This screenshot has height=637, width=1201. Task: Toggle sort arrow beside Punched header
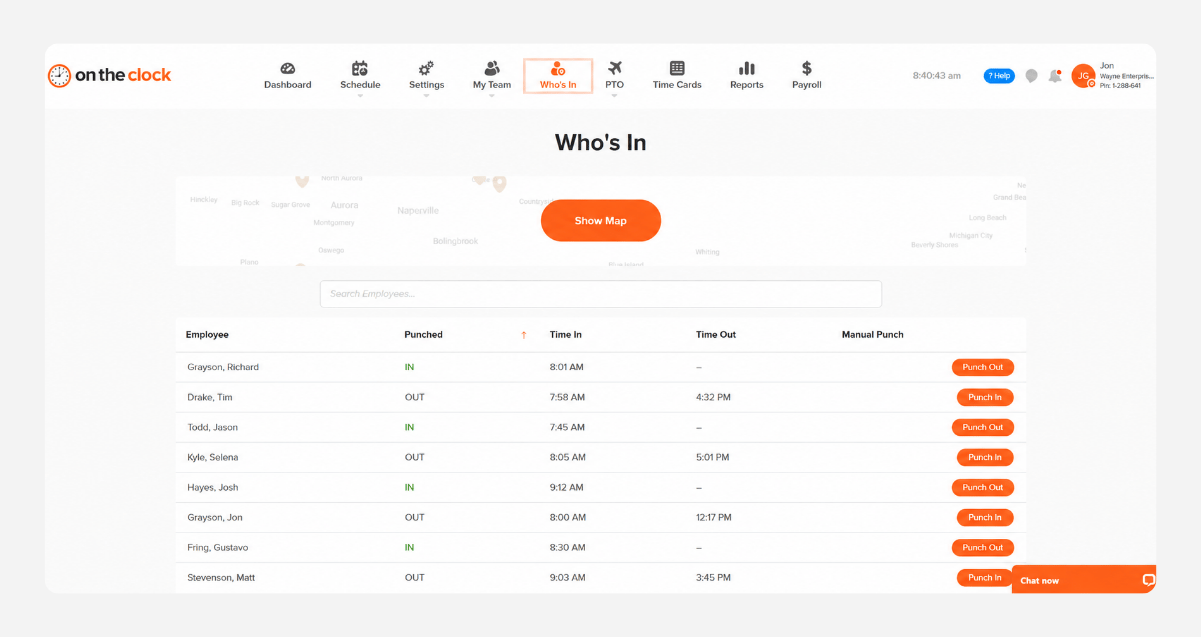coord(523,335)
